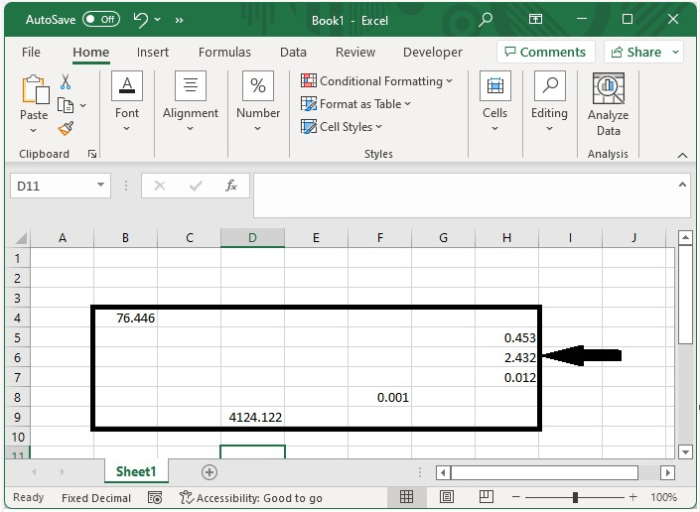
Task: Click the Format Painter brush icon
Action: (66, 129)
